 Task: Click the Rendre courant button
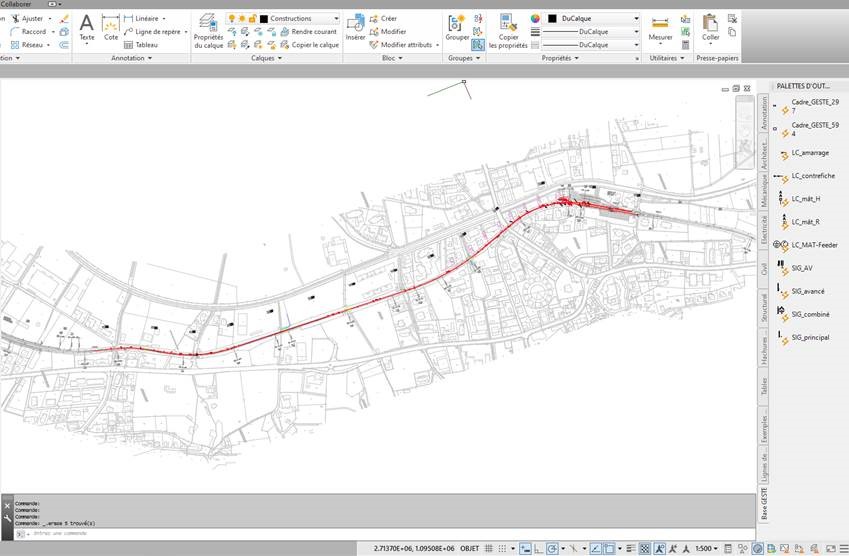click(x=312, y=31)
